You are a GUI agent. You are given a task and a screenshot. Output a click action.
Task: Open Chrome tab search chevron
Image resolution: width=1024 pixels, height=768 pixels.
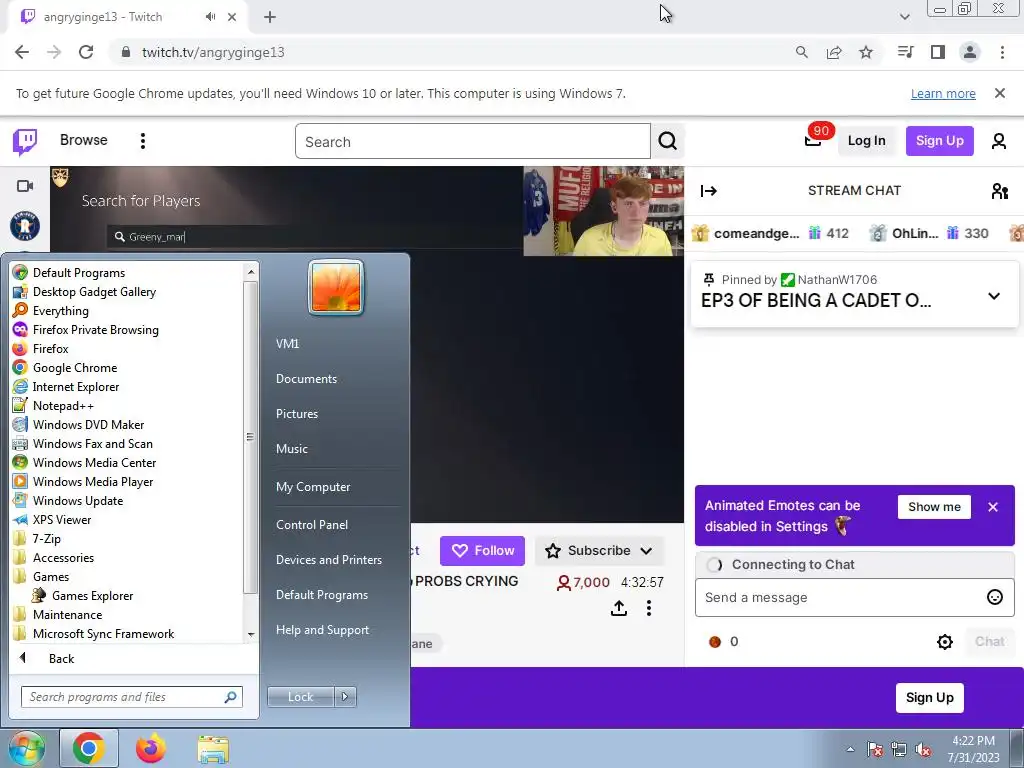click(x=904, y=17)
